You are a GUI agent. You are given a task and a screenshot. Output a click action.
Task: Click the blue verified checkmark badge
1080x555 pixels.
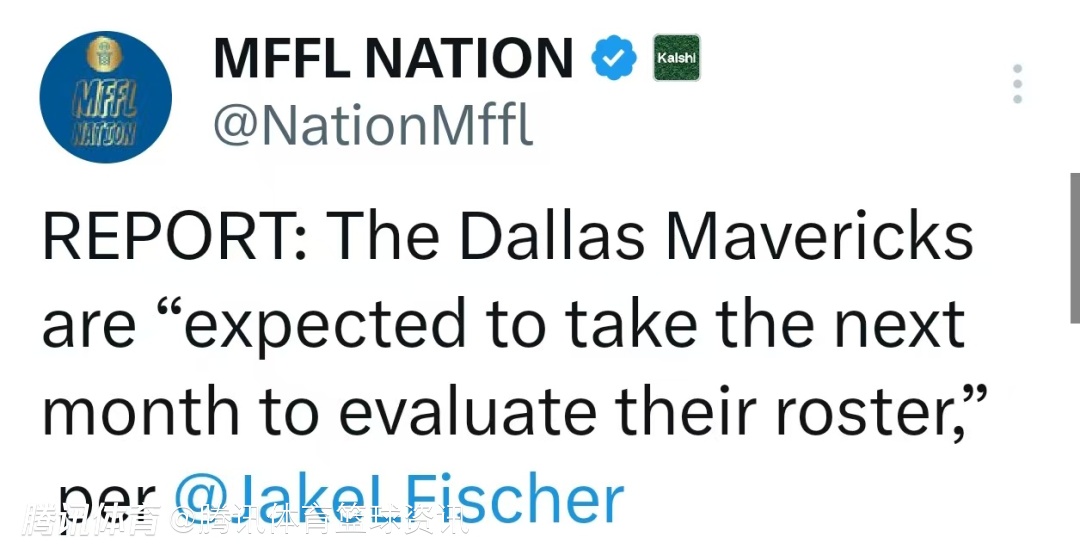(x=614, y=59)
